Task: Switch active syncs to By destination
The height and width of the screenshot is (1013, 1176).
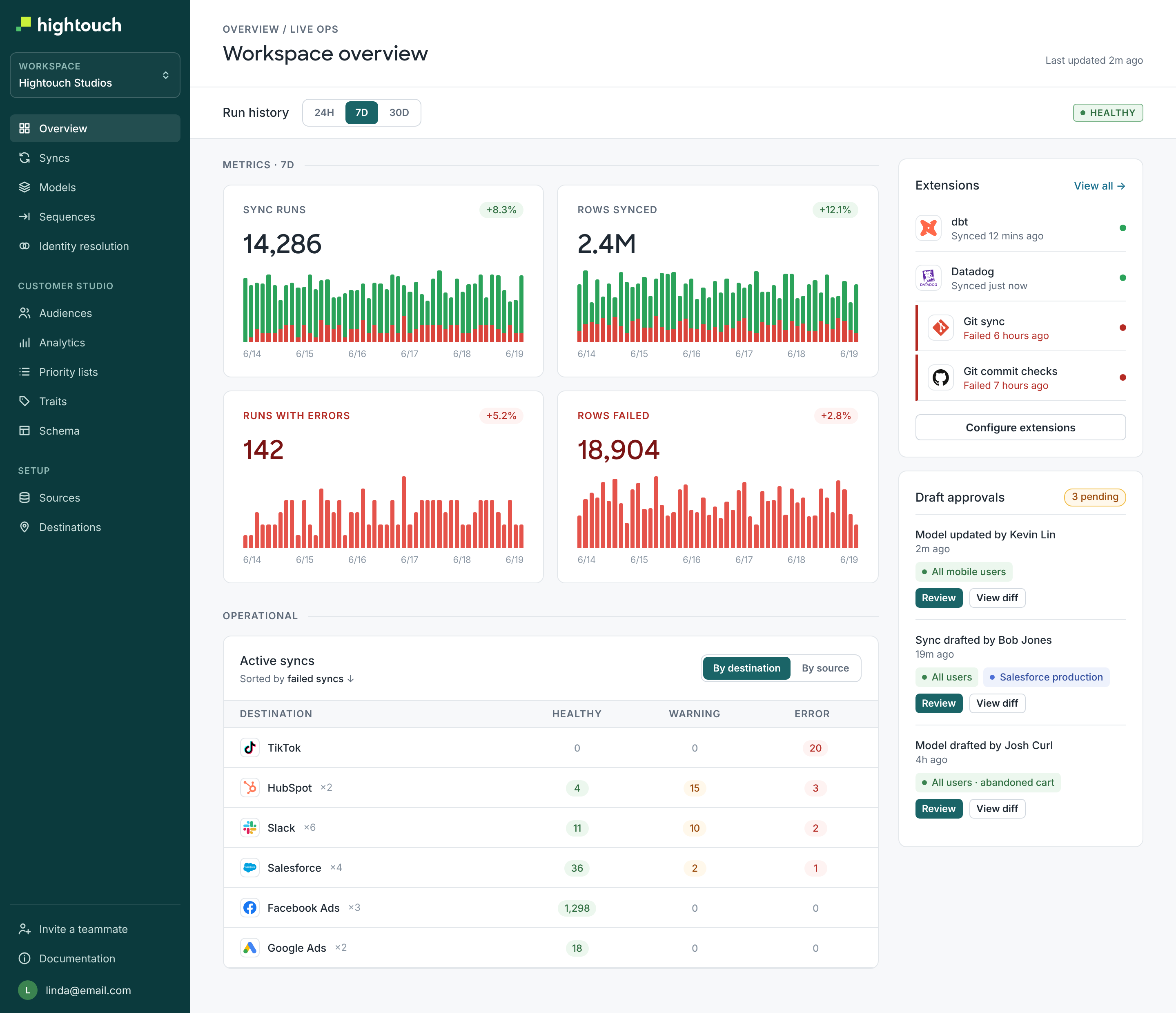Action: [746, 668]
